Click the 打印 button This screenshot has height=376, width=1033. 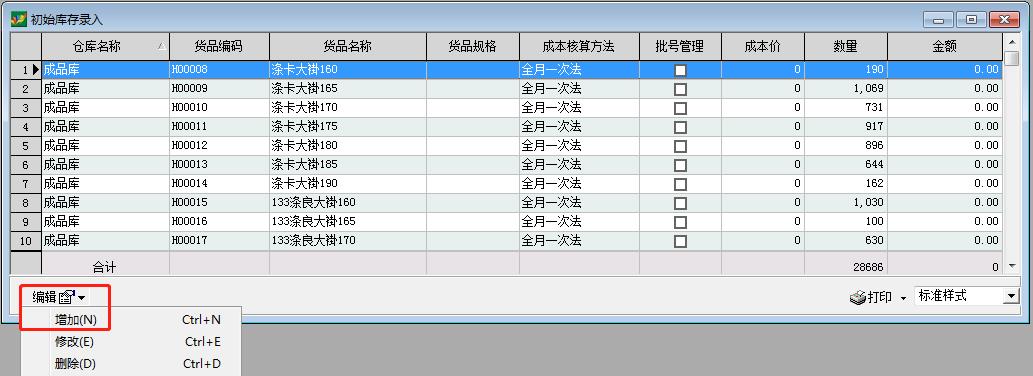click(871, 298)
